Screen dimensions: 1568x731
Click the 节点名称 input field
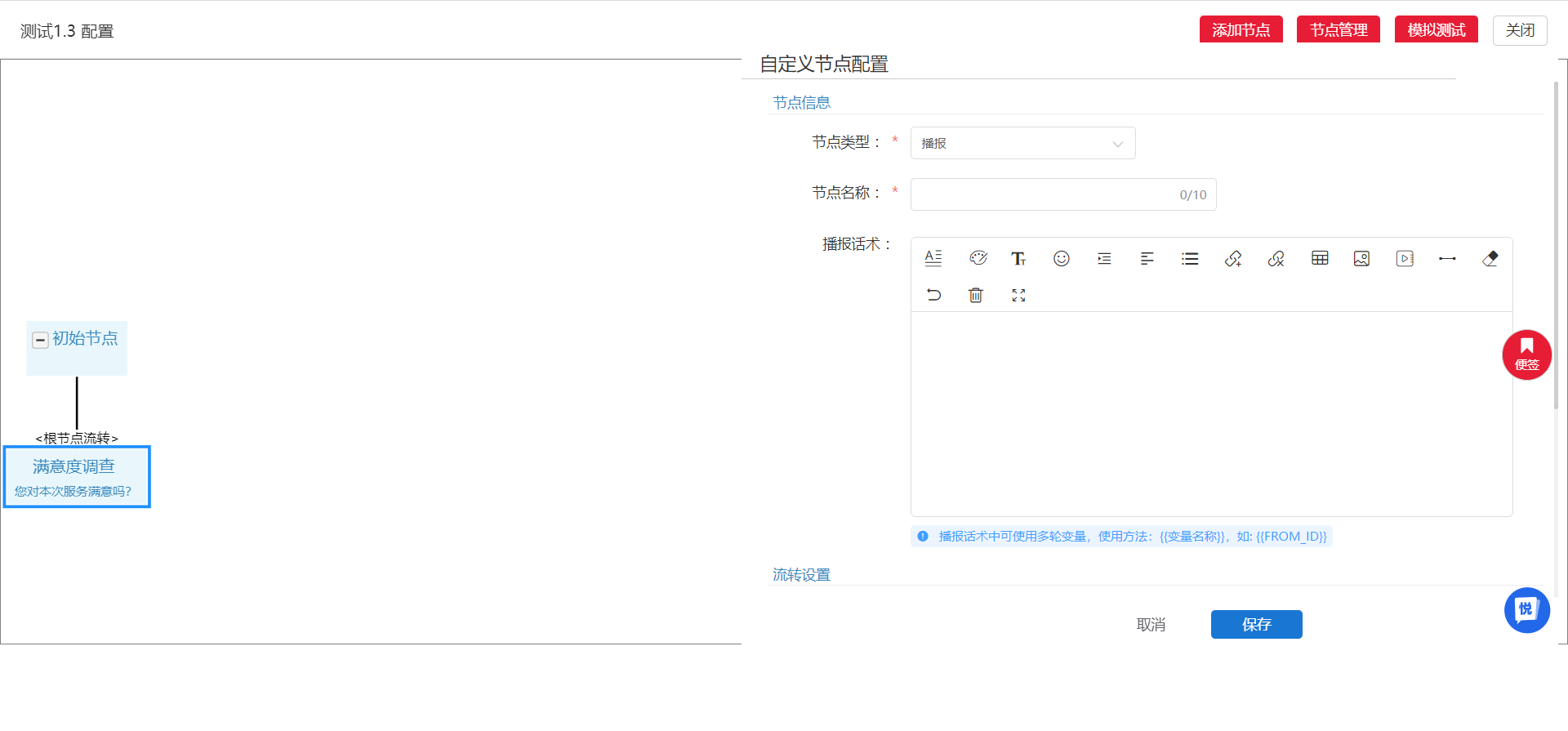tap(1063, 194)
